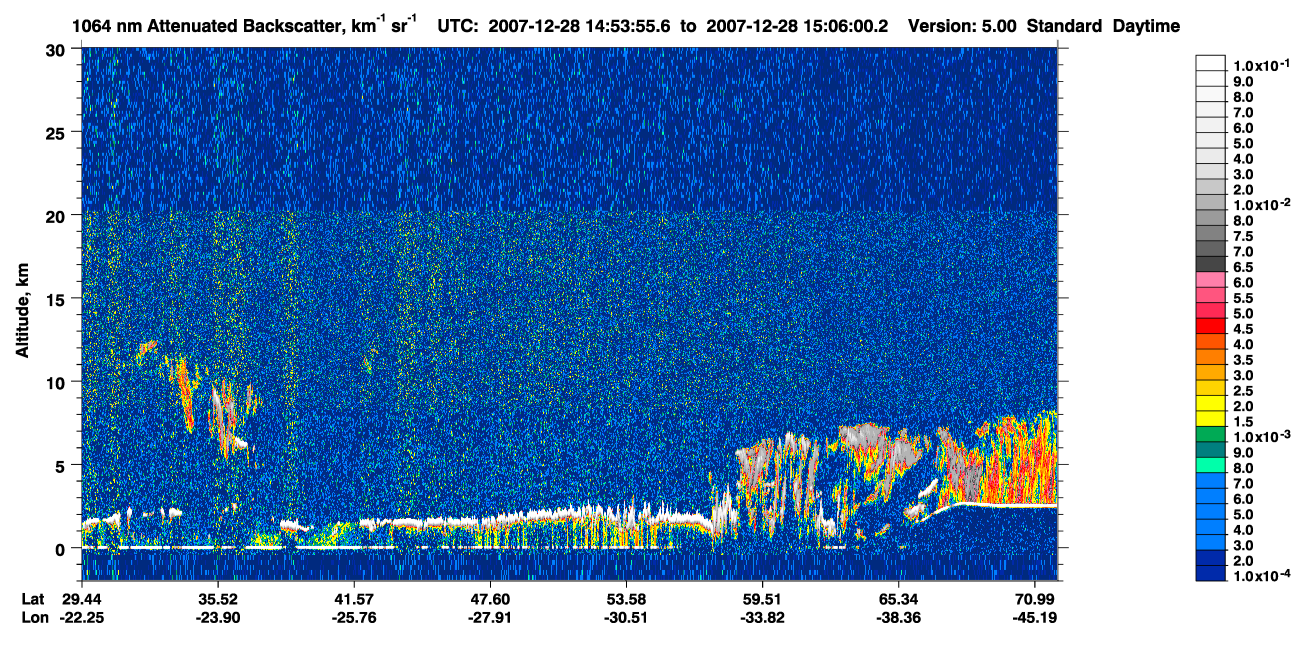Screen dimensions: 1300x667
Task: Click the legend label '6.5'
Action: coord(1244,268)
